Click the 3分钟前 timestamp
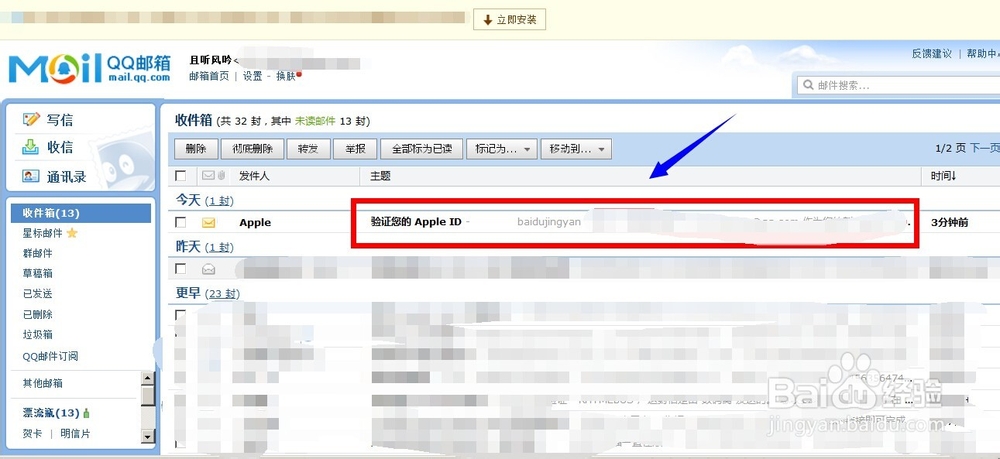The height and width of the screenshot is (459, 1000). (x=950, y=222)
